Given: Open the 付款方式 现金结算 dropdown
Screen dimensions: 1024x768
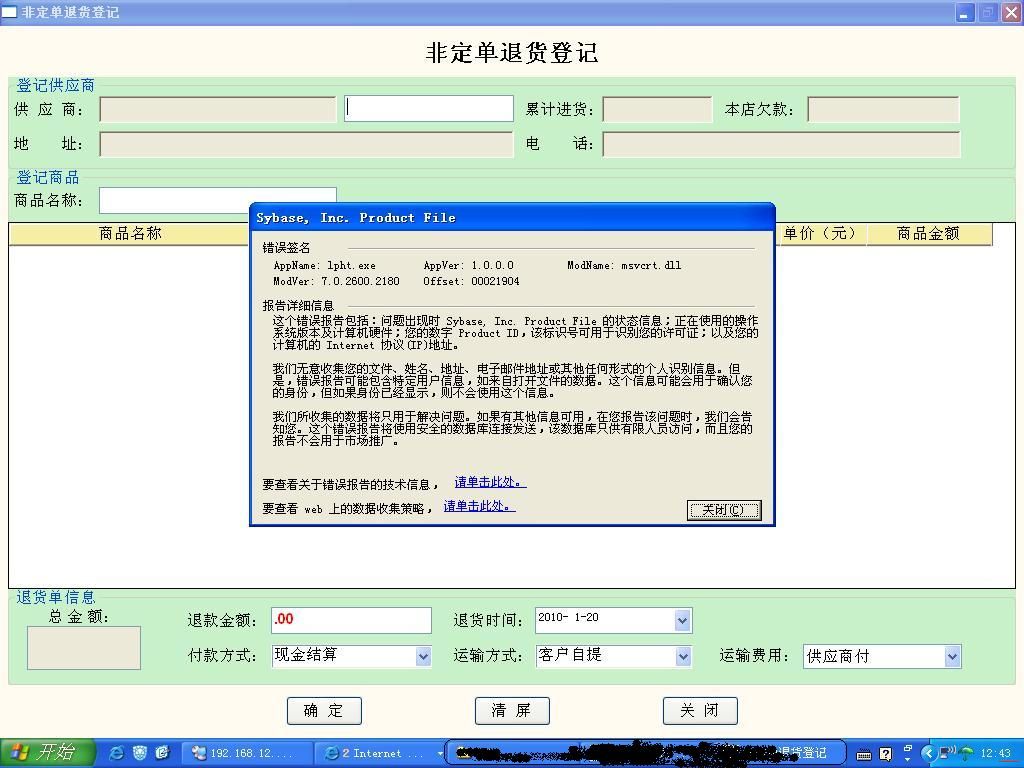Looking at the screenshot, I should (x=423, y=656).
